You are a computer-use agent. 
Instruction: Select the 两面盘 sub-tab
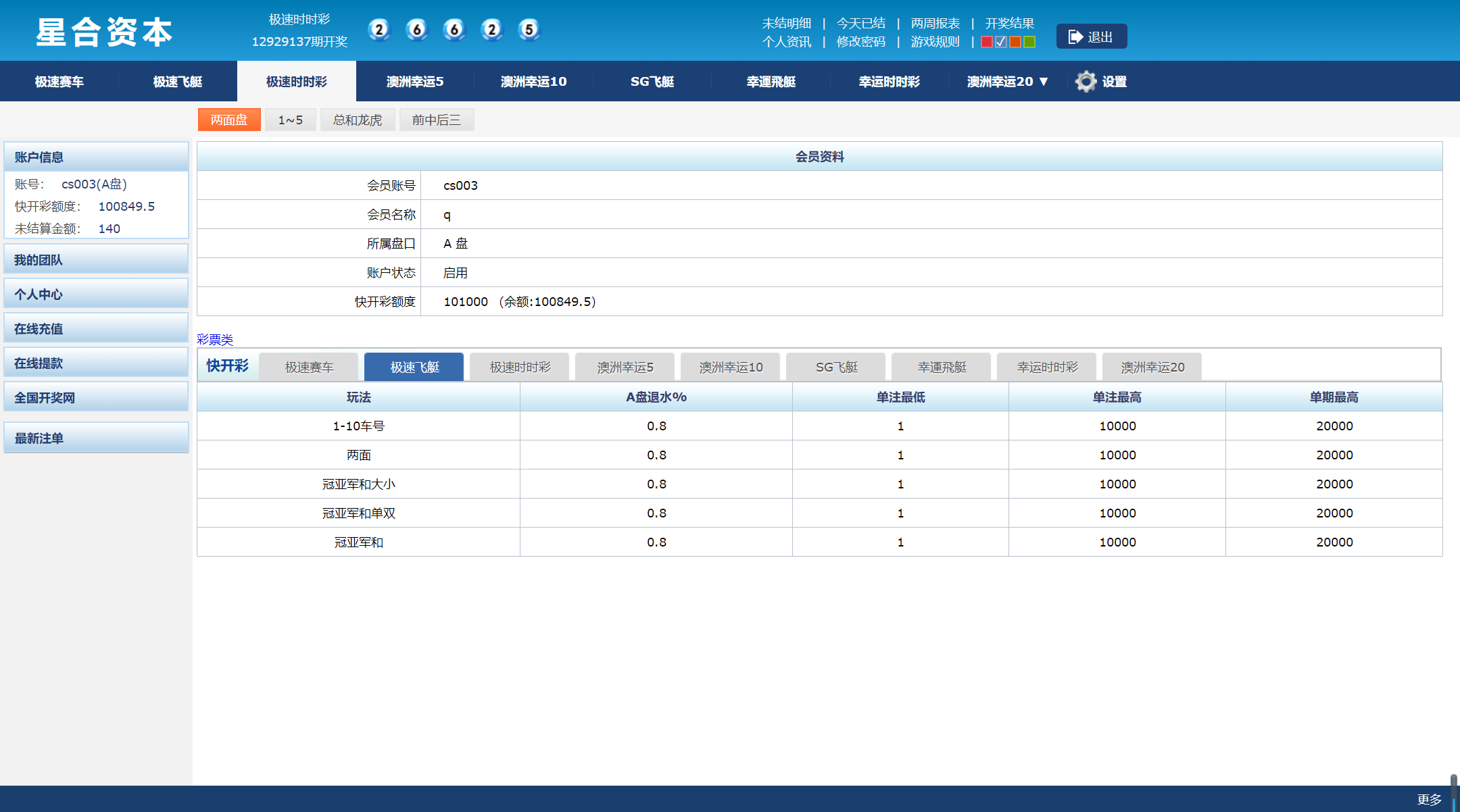(x=229, y=120)
